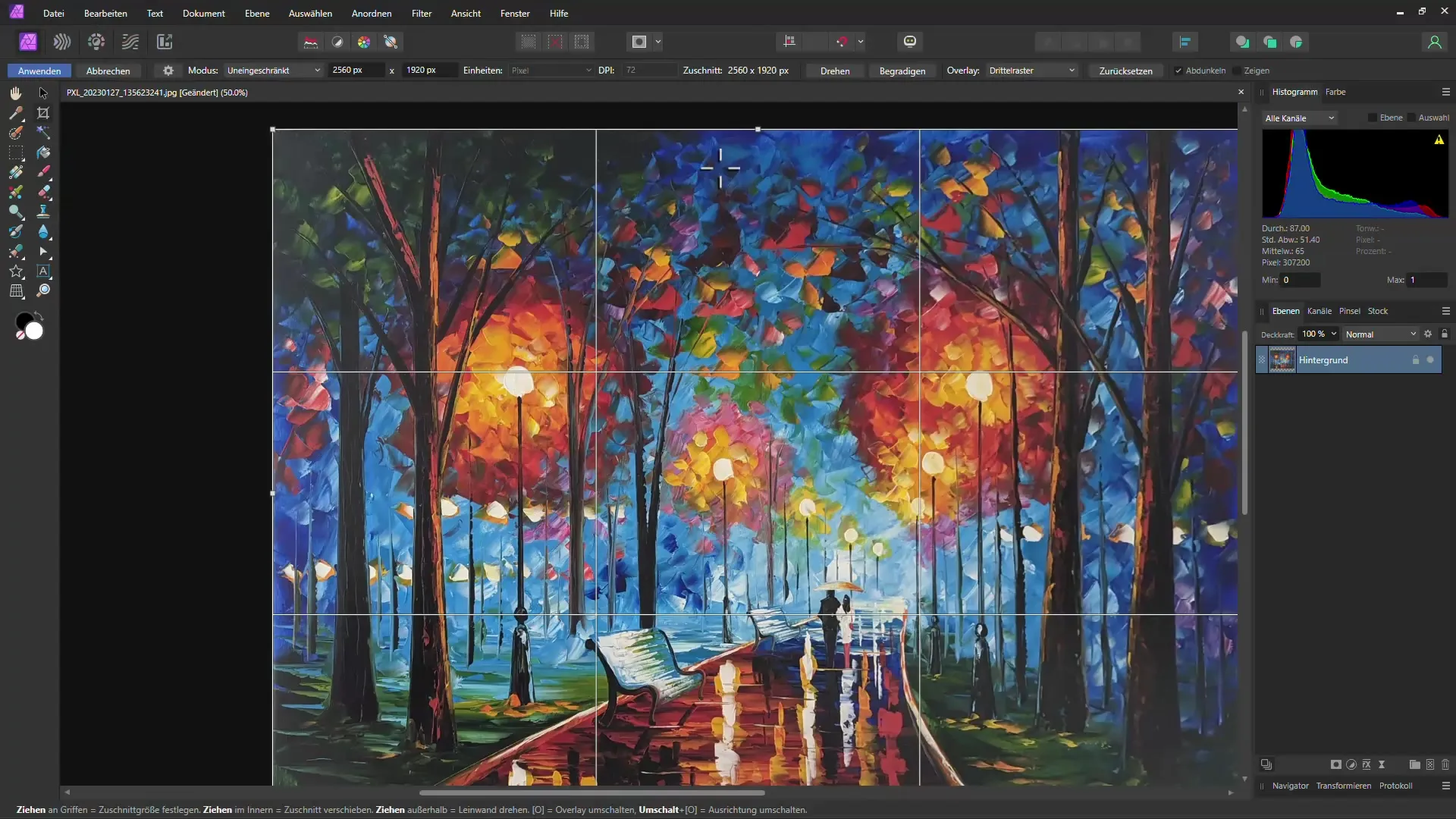Click the Anwenden button
This screenshot has width=1456, height=819.
click(x=39, y=71)
